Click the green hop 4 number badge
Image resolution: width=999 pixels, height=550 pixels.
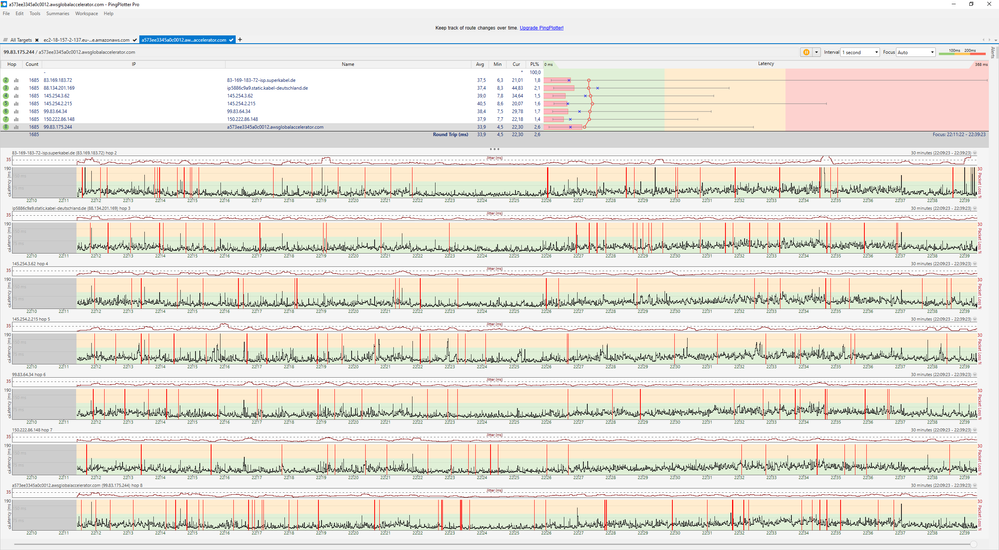click(x=6, y=96)
